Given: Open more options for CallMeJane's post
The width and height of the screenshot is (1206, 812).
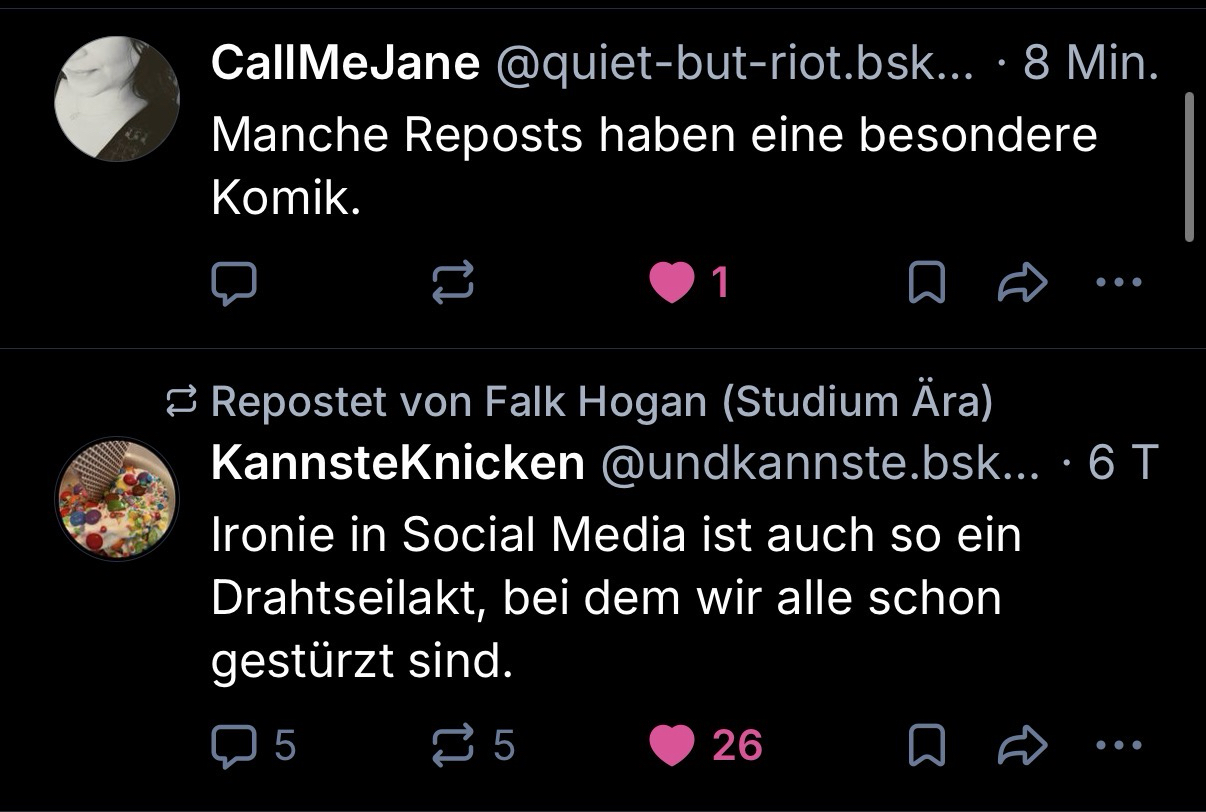Looking at the screenshot, I should 1118,285.
